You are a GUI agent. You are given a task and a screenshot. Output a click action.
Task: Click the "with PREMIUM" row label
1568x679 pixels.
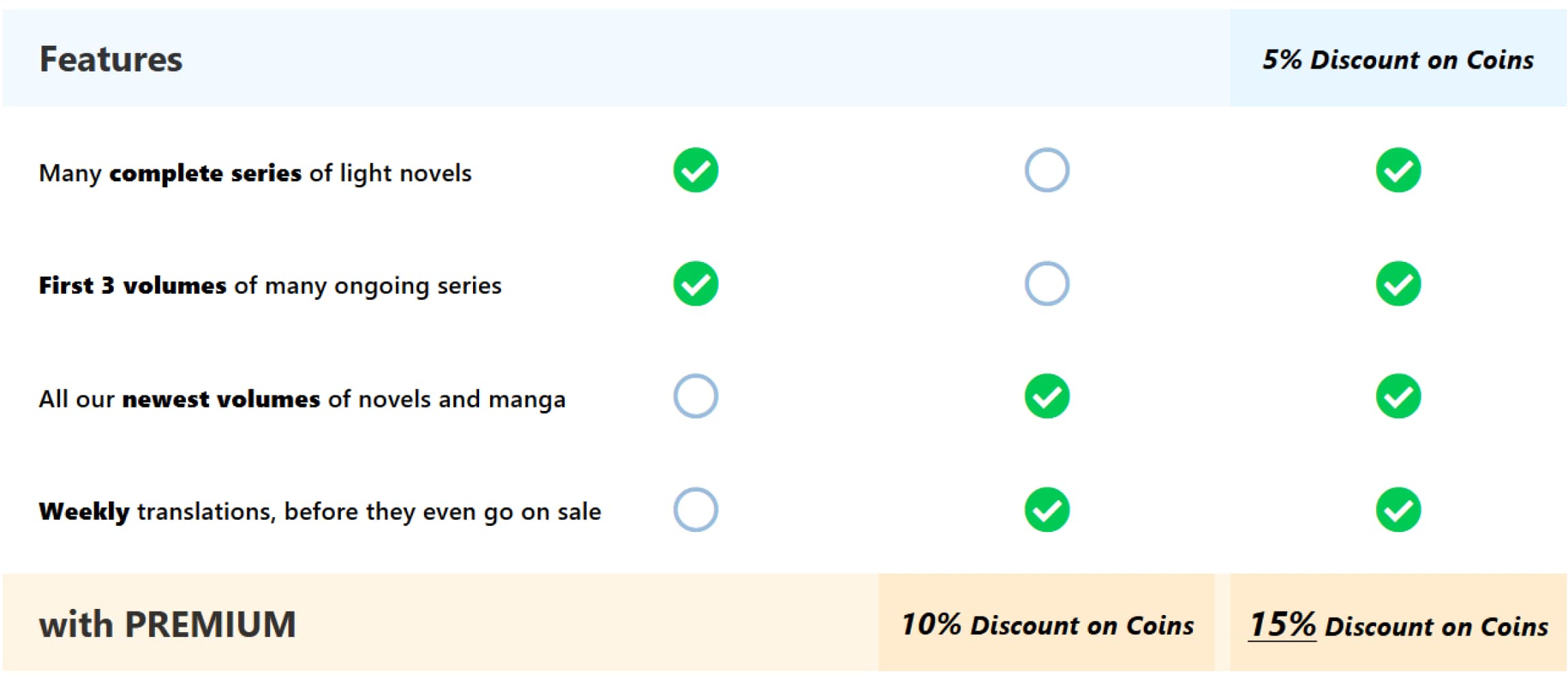pos(167,625)
